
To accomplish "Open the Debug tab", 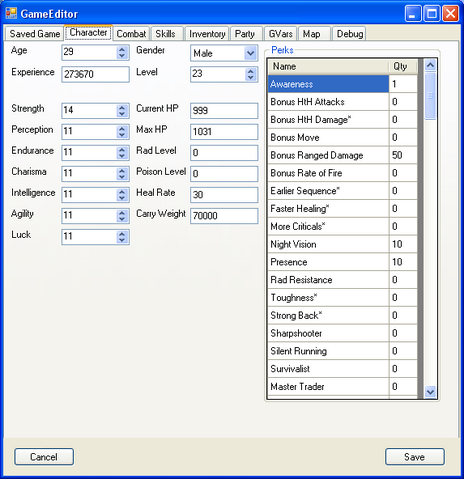I will tap(350, 34).
